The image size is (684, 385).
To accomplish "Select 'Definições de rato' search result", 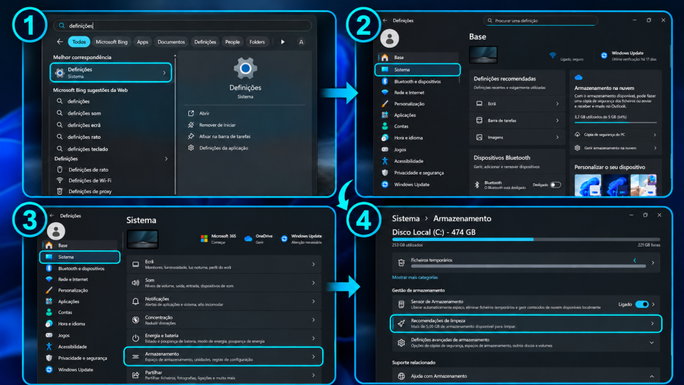I will (x=88, y=170).
